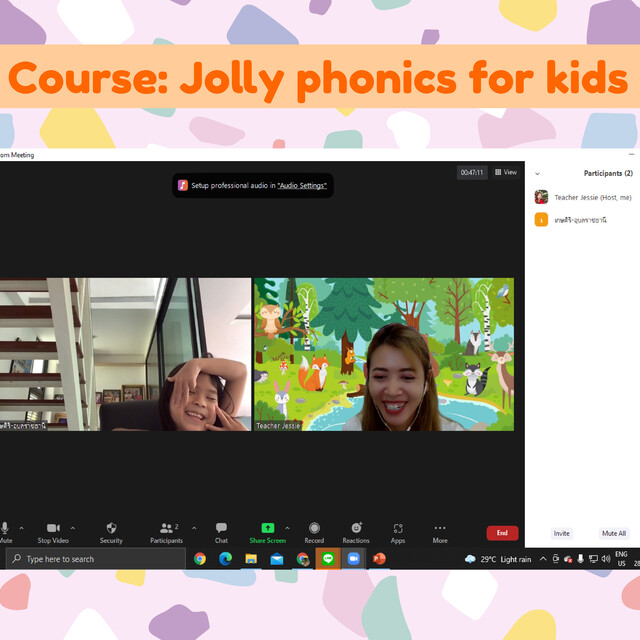
Task: Open Google Chrome from the taskbar
Action: pos(200,559)
